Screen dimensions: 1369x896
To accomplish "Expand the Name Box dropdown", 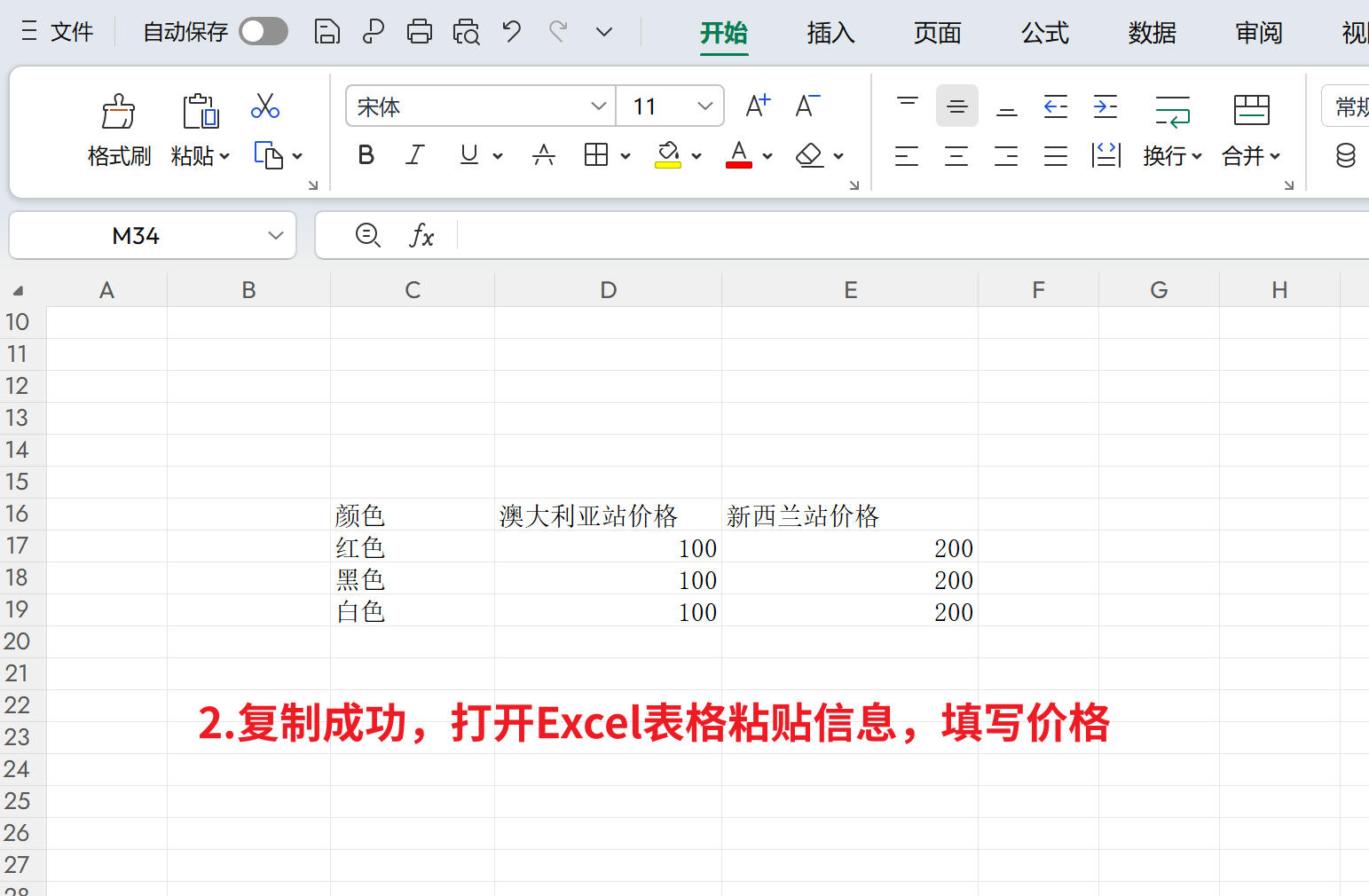I will (x=276, y=235).
